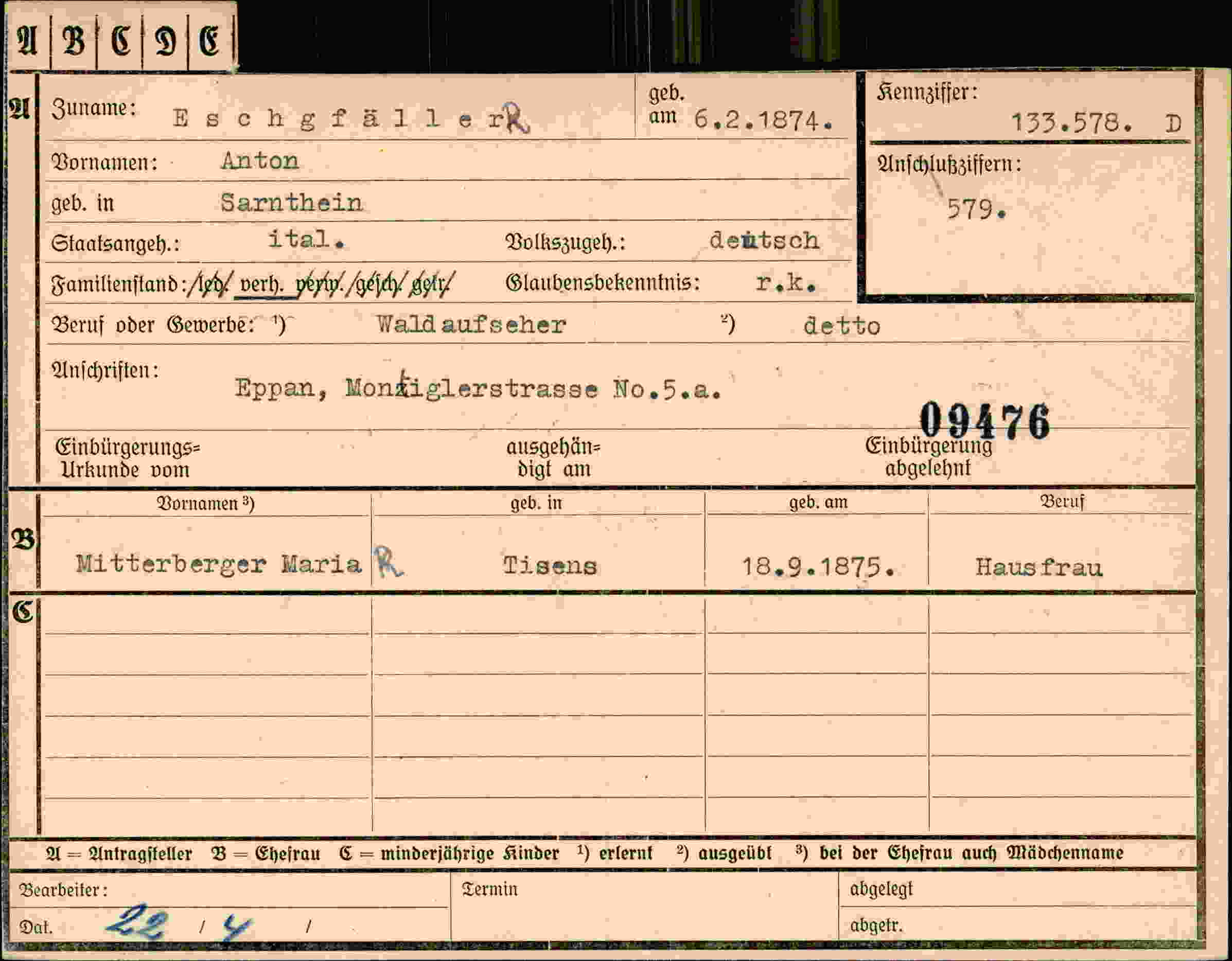The width and height of the screenshot is (1232, 961).
Task: Click the footnote '²) ausgeübt'
Action: (724, 853)
